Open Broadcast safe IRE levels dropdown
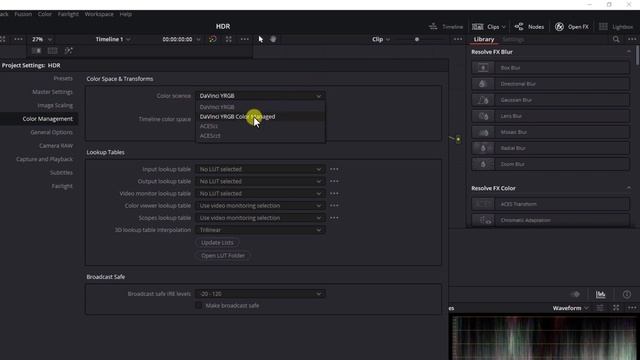This screenshot has width=640, height=360. pos(260,294)
